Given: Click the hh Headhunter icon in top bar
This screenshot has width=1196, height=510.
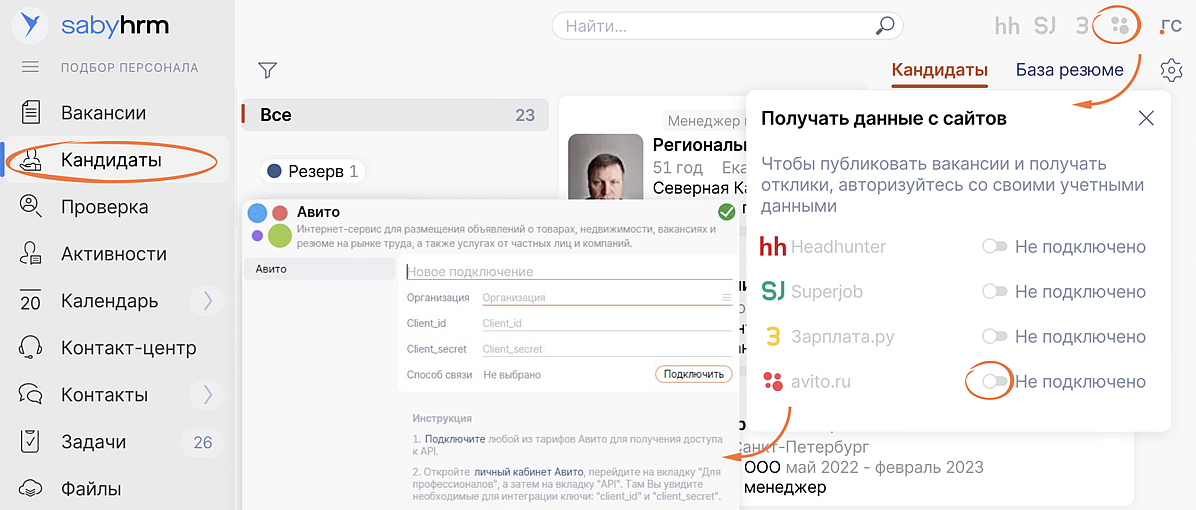Looking at the screenshot, I should 1006,27.
